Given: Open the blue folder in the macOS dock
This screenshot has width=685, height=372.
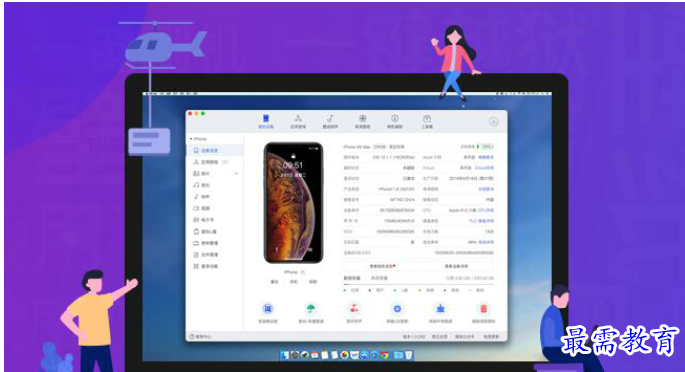Looking at the screenshot, I should point(398,355).
